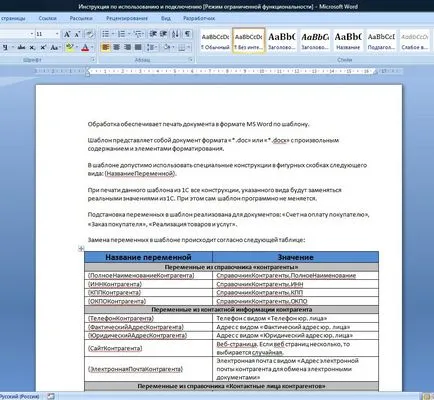Switch to the Вид ribbon tab

click(x=166, y=18)
